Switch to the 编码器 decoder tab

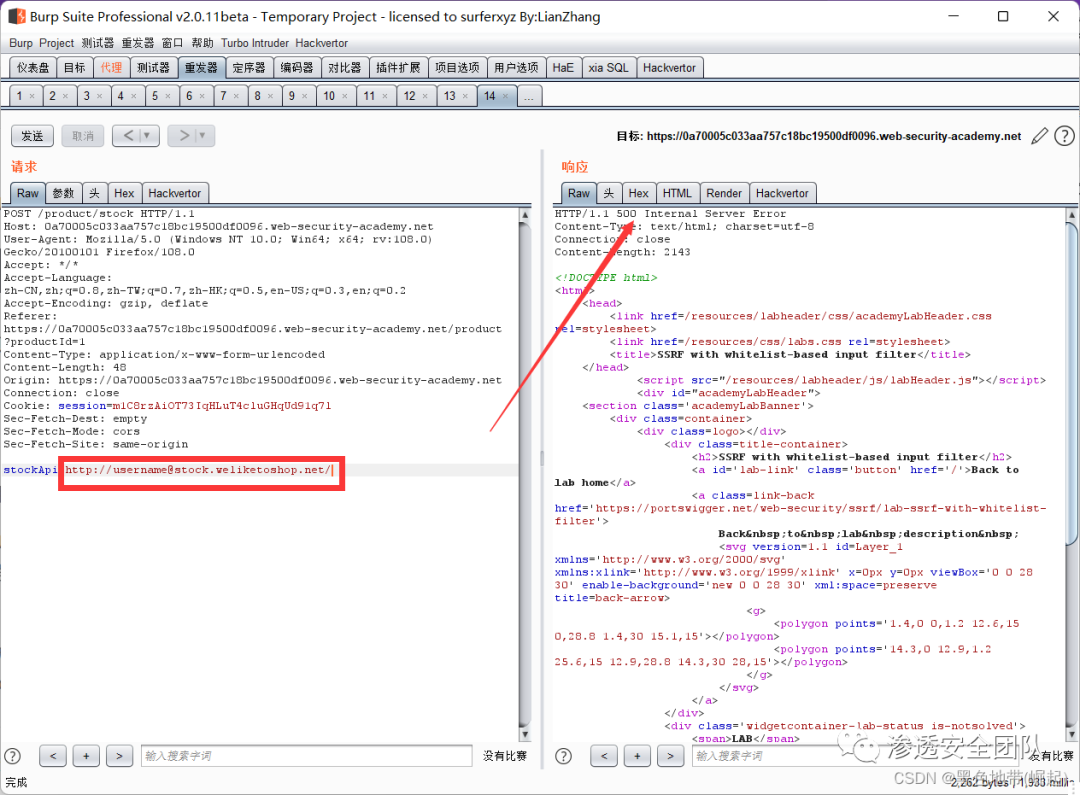(297, 68)
